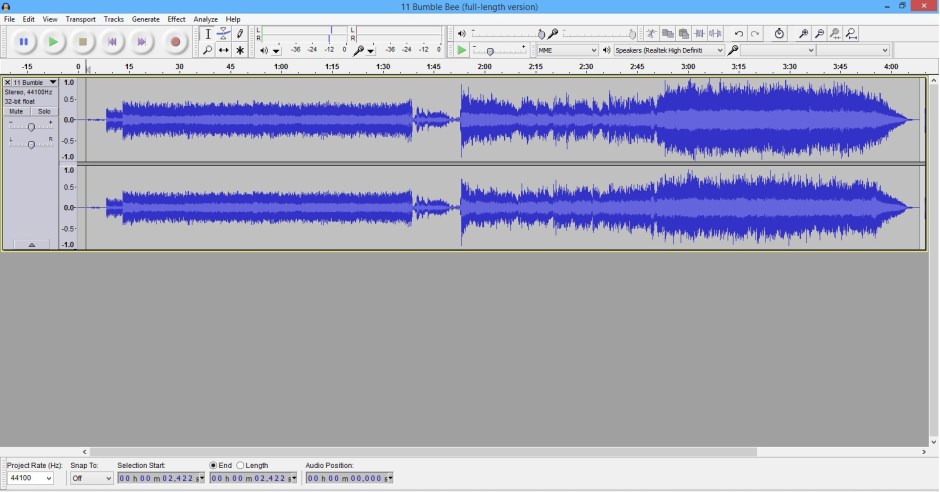Toggle Solo on the track
This screenshot has width=940, height=492.
point(44,111)
